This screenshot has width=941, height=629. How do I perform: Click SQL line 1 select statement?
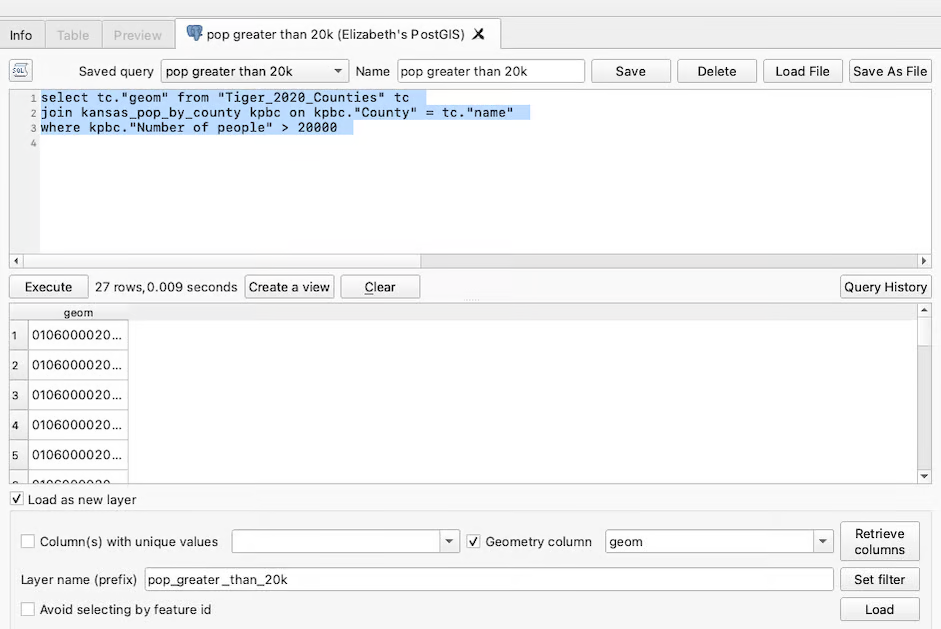225,97
